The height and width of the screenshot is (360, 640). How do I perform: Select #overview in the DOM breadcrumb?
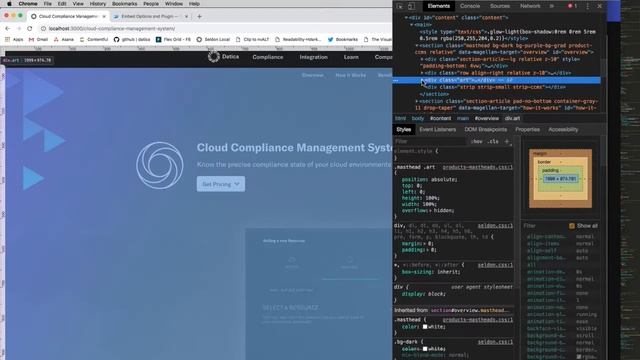tap(487, 118)
